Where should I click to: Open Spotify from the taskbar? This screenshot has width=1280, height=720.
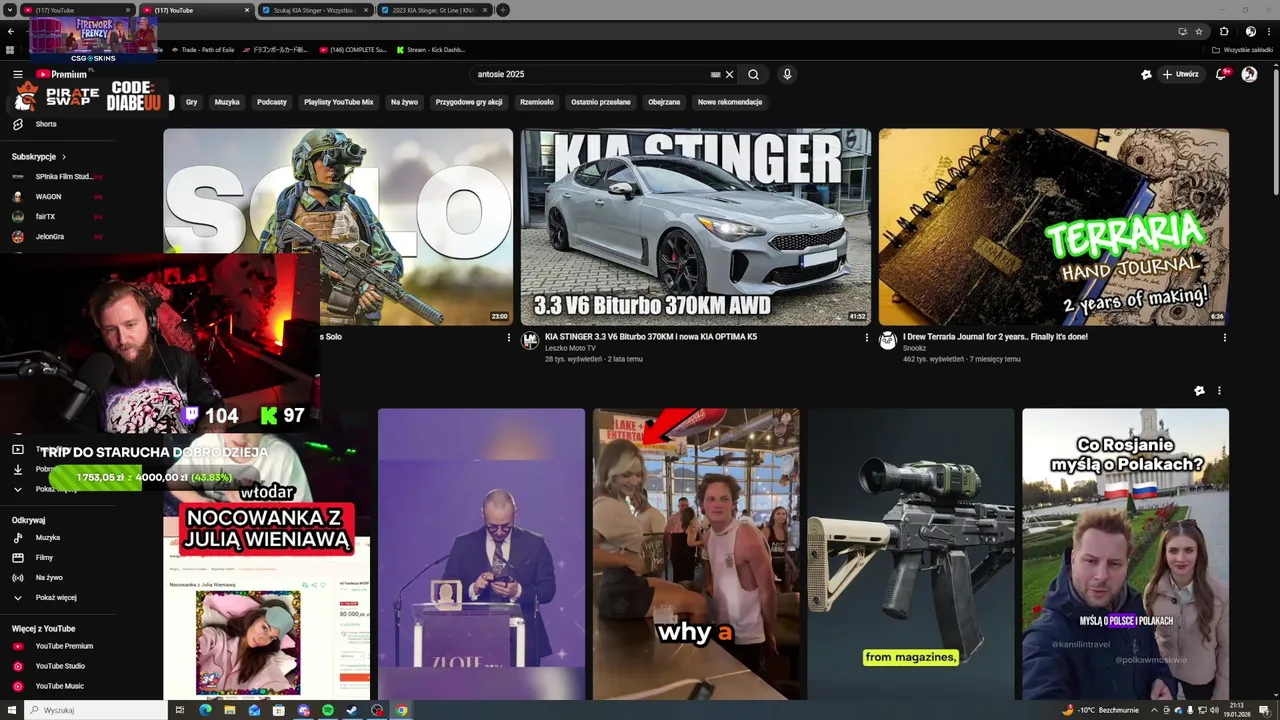click(328, 710)
